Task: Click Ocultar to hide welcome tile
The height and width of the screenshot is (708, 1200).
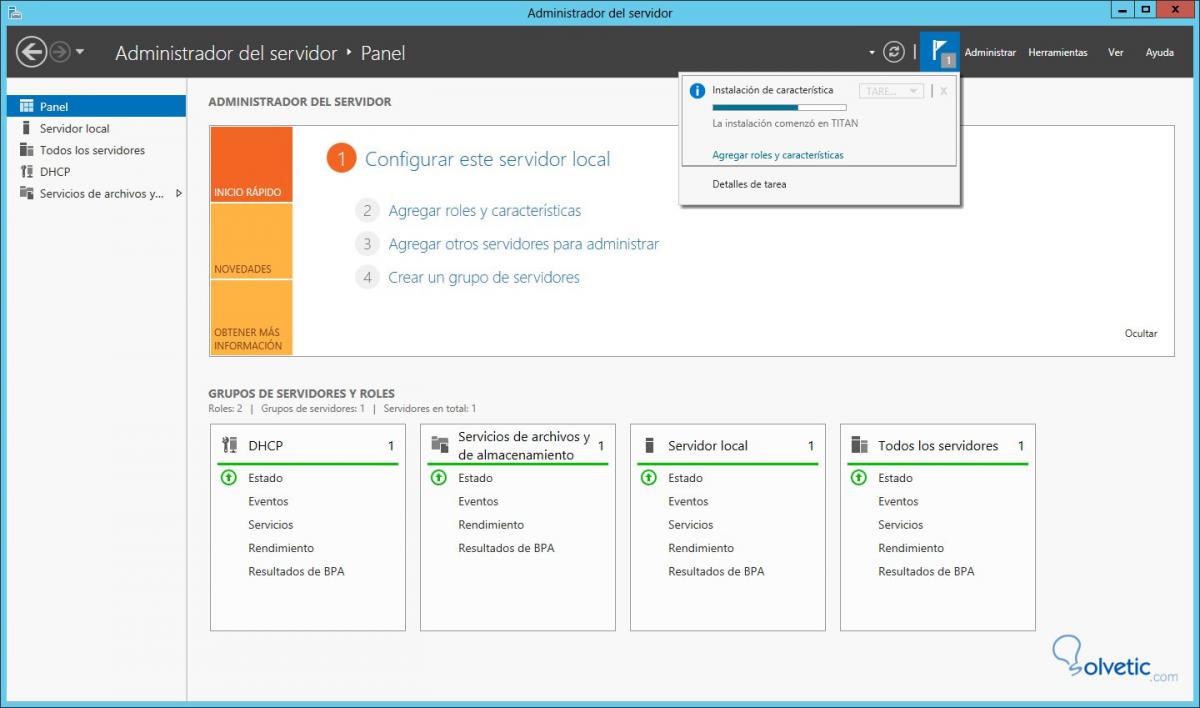Action: click(1141, 334)
